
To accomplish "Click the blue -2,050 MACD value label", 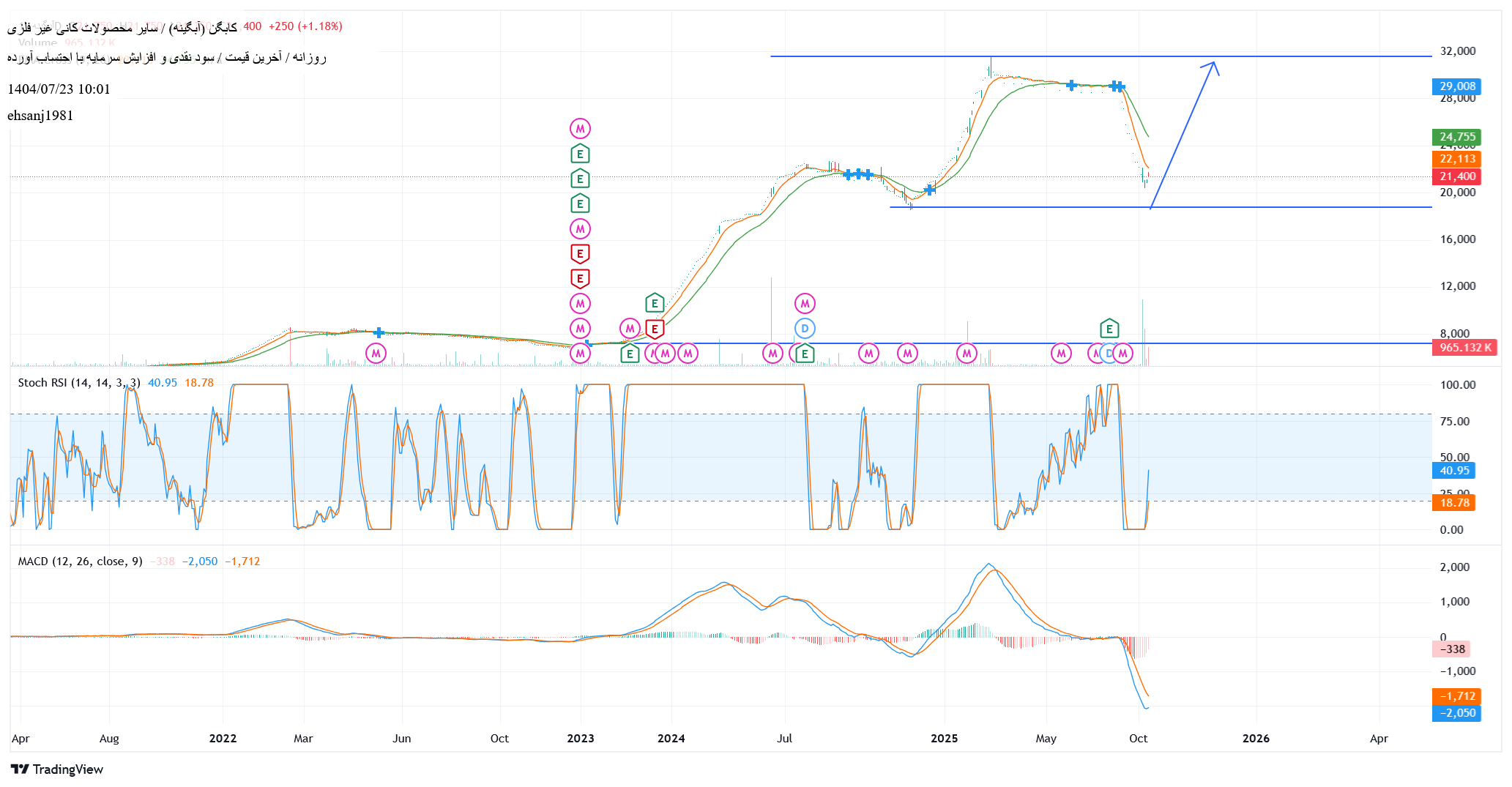I will (x=1456, y=713).
